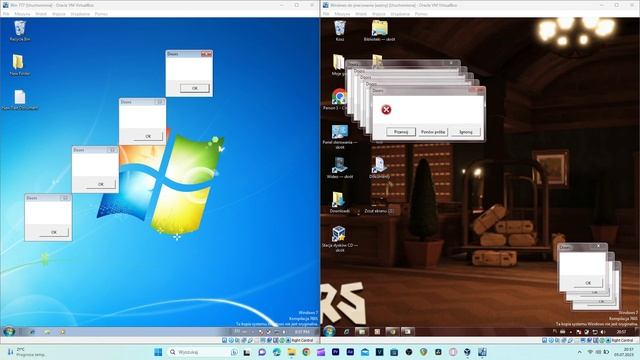The image size is (640, 360).
Task: Open Adobe Premiere Pro from the host taskbar
Action: [336, 352]
